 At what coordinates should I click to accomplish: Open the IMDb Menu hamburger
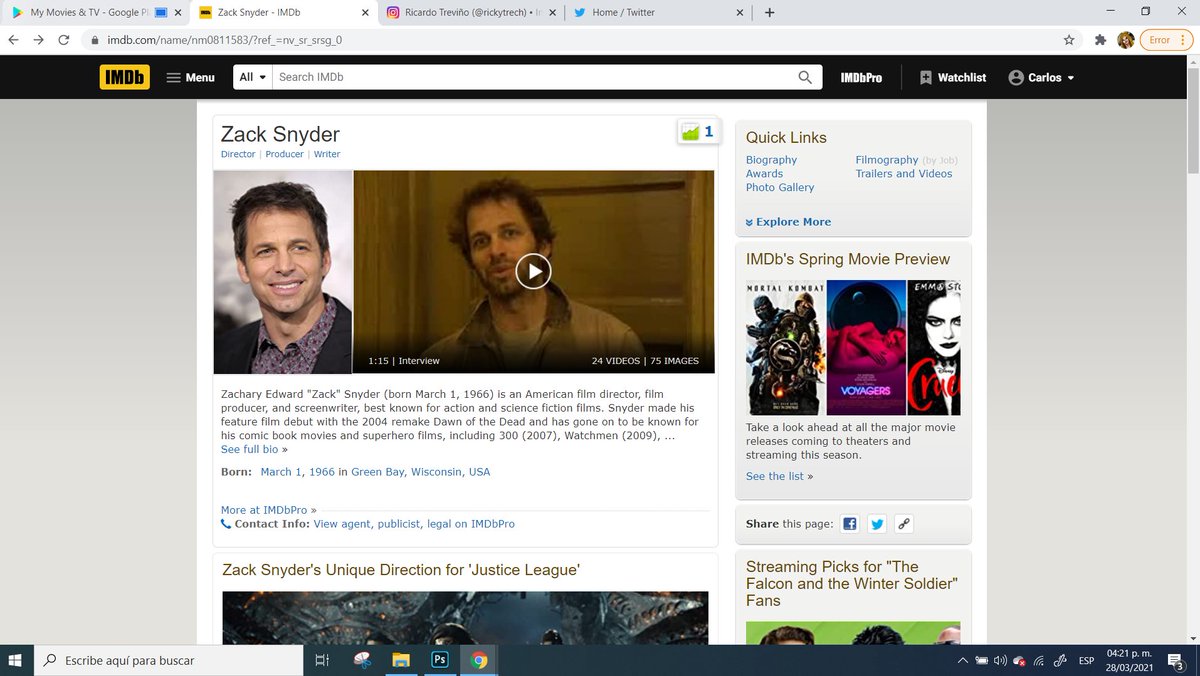[190, 77]
